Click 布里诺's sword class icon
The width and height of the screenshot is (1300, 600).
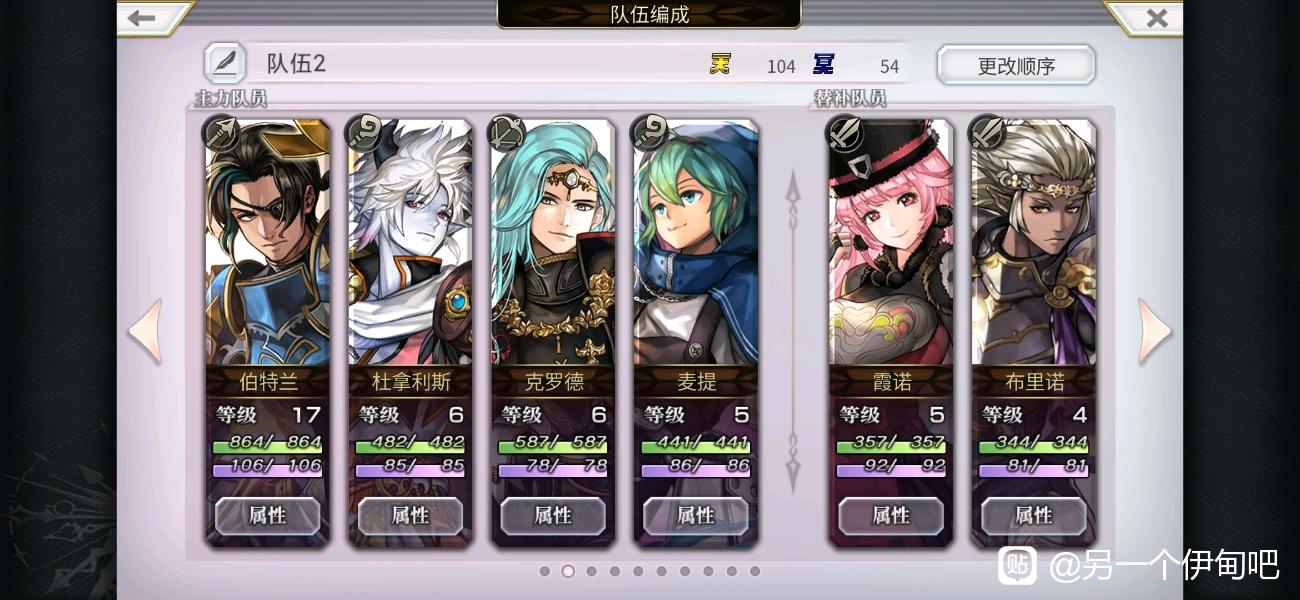tap(987, 133)
